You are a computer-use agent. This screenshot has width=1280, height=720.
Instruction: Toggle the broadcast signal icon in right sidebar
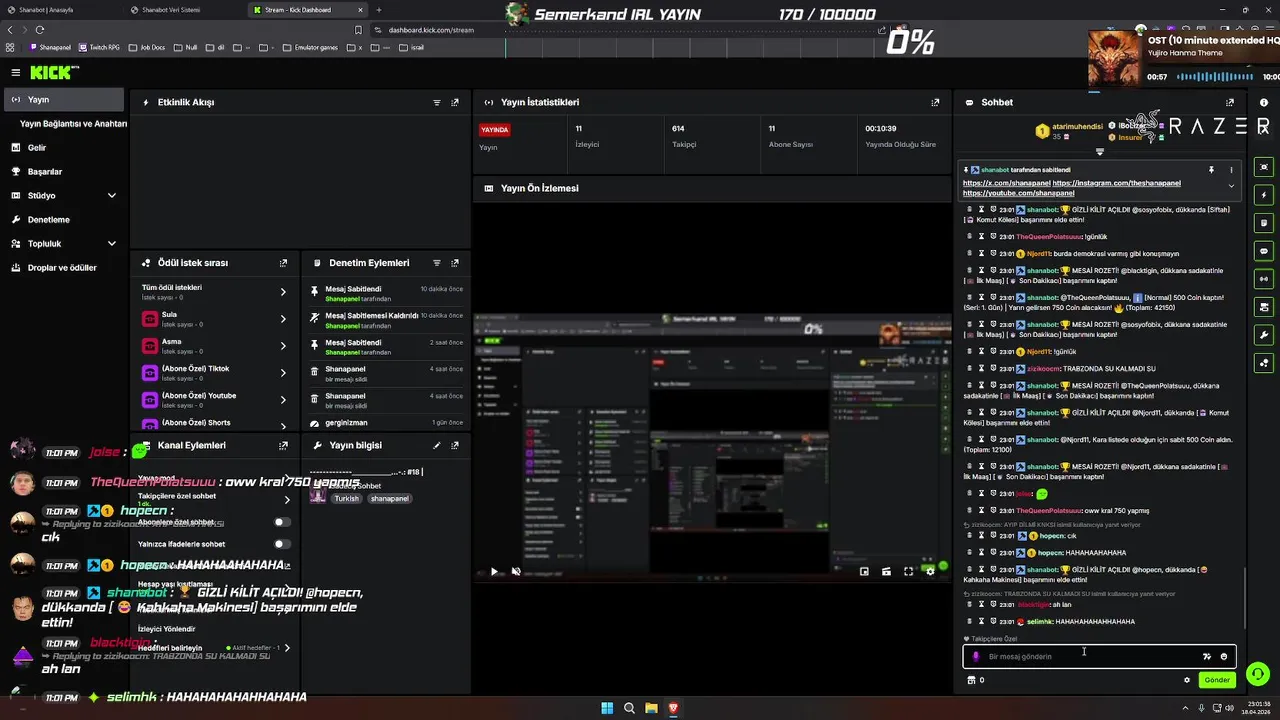point(1264,279)
